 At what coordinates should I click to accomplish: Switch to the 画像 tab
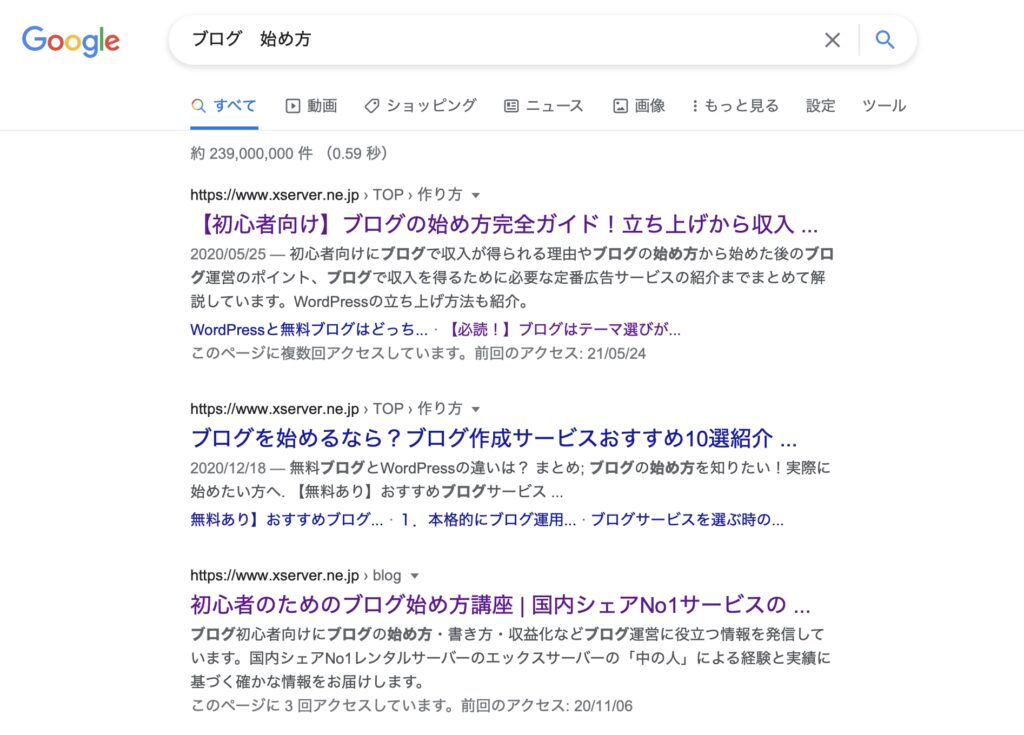(x=639, y=106)
